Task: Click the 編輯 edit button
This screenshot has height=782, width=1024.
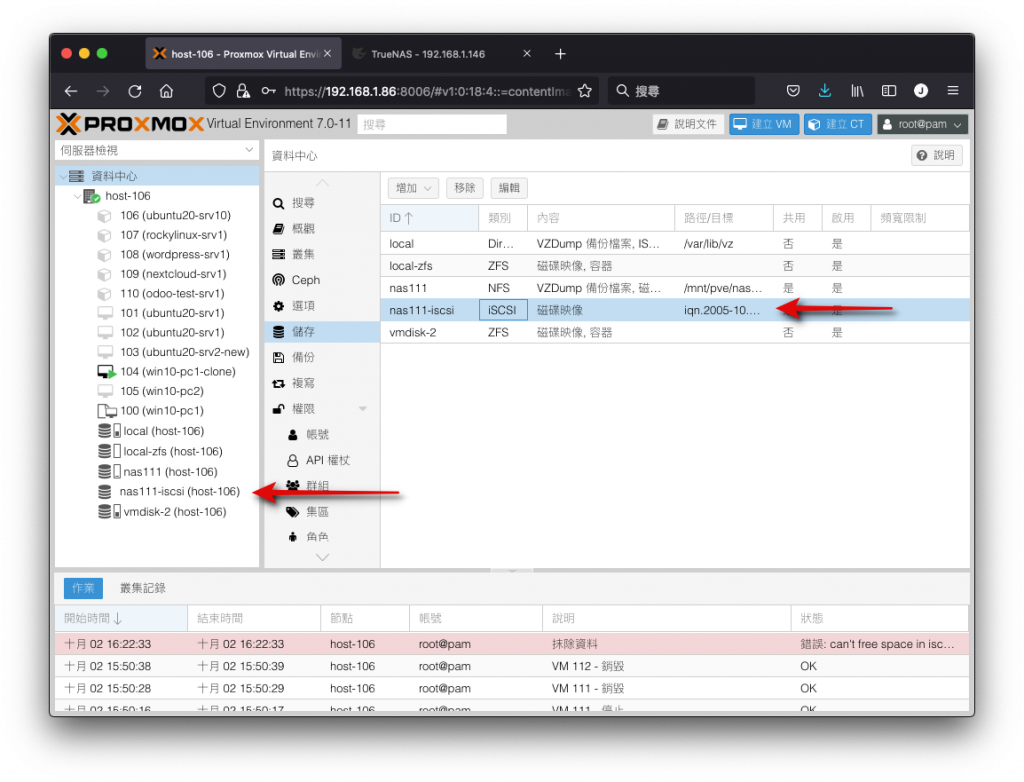Action: tap(509, 188)
